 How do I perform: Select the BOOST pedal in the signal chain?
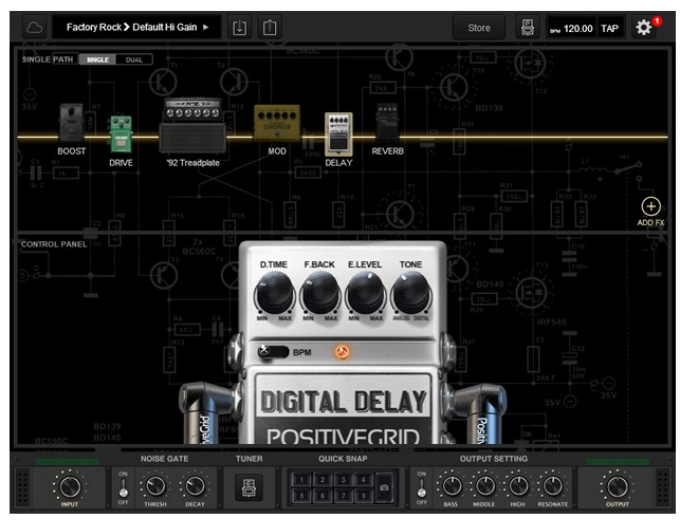tap(71, 123)
